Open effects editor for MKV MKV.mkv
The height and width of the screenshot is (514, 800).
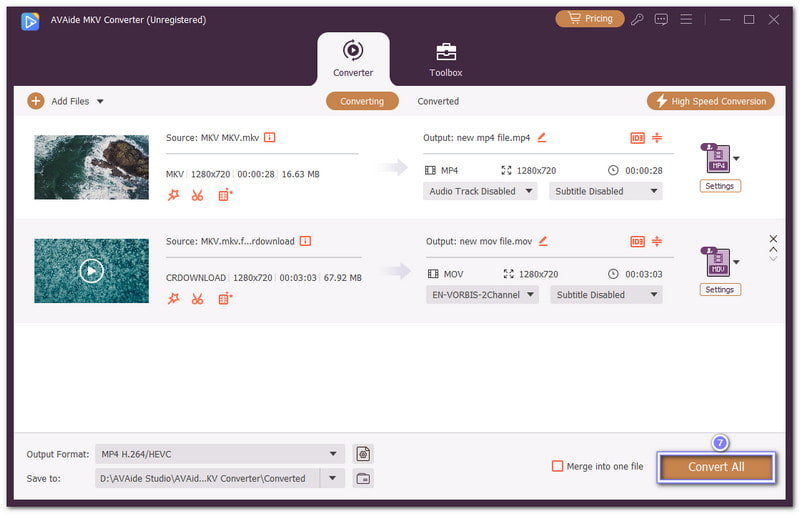point(173,195)
